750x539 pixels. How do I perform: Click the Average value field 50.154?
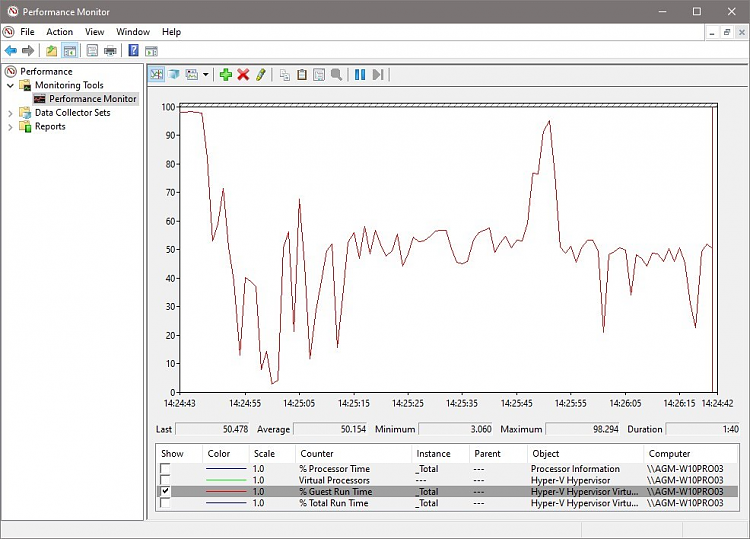coord(330,429)
